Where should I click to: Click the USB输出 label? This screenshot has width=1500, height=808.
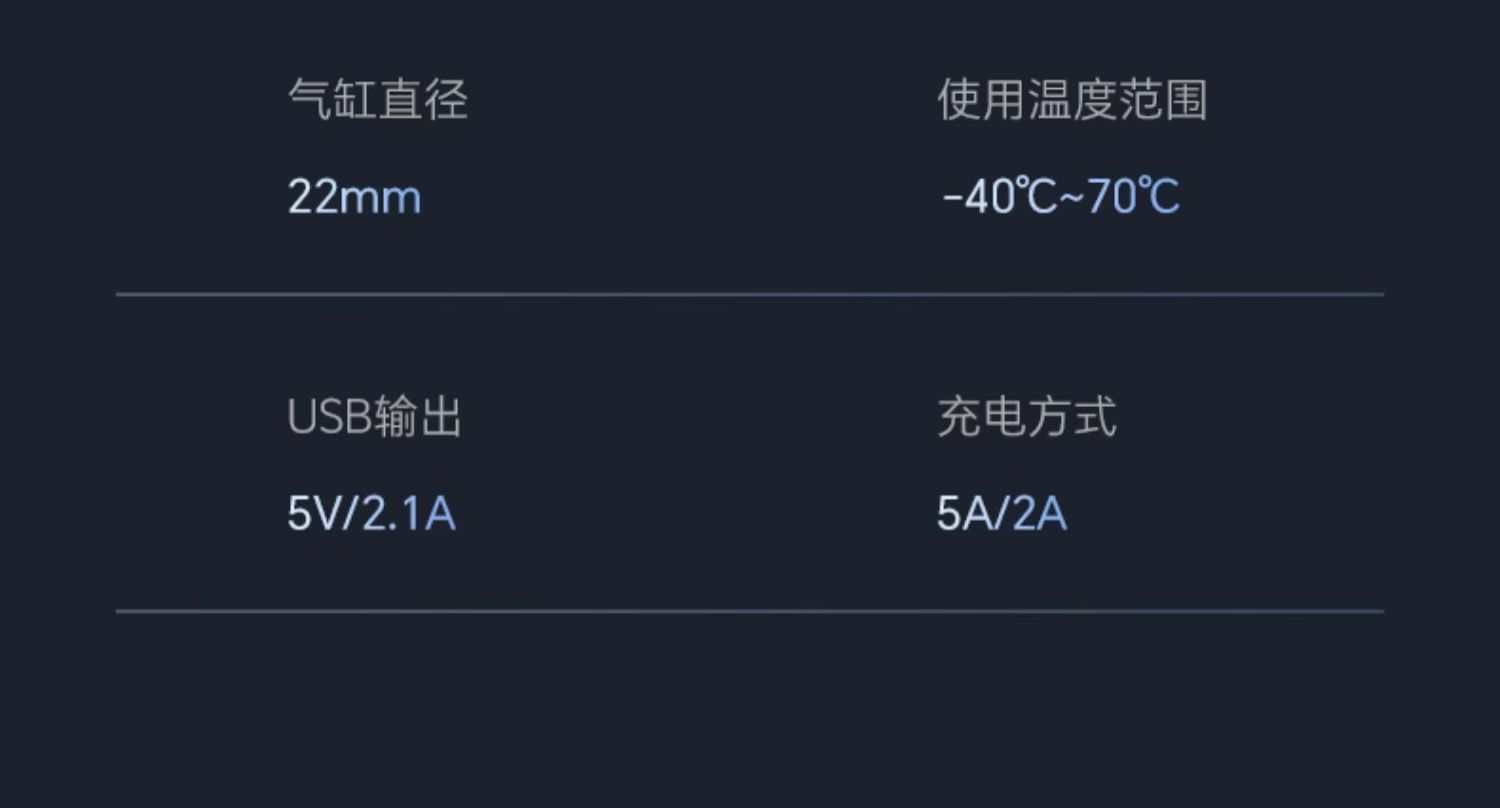(374, 418)
